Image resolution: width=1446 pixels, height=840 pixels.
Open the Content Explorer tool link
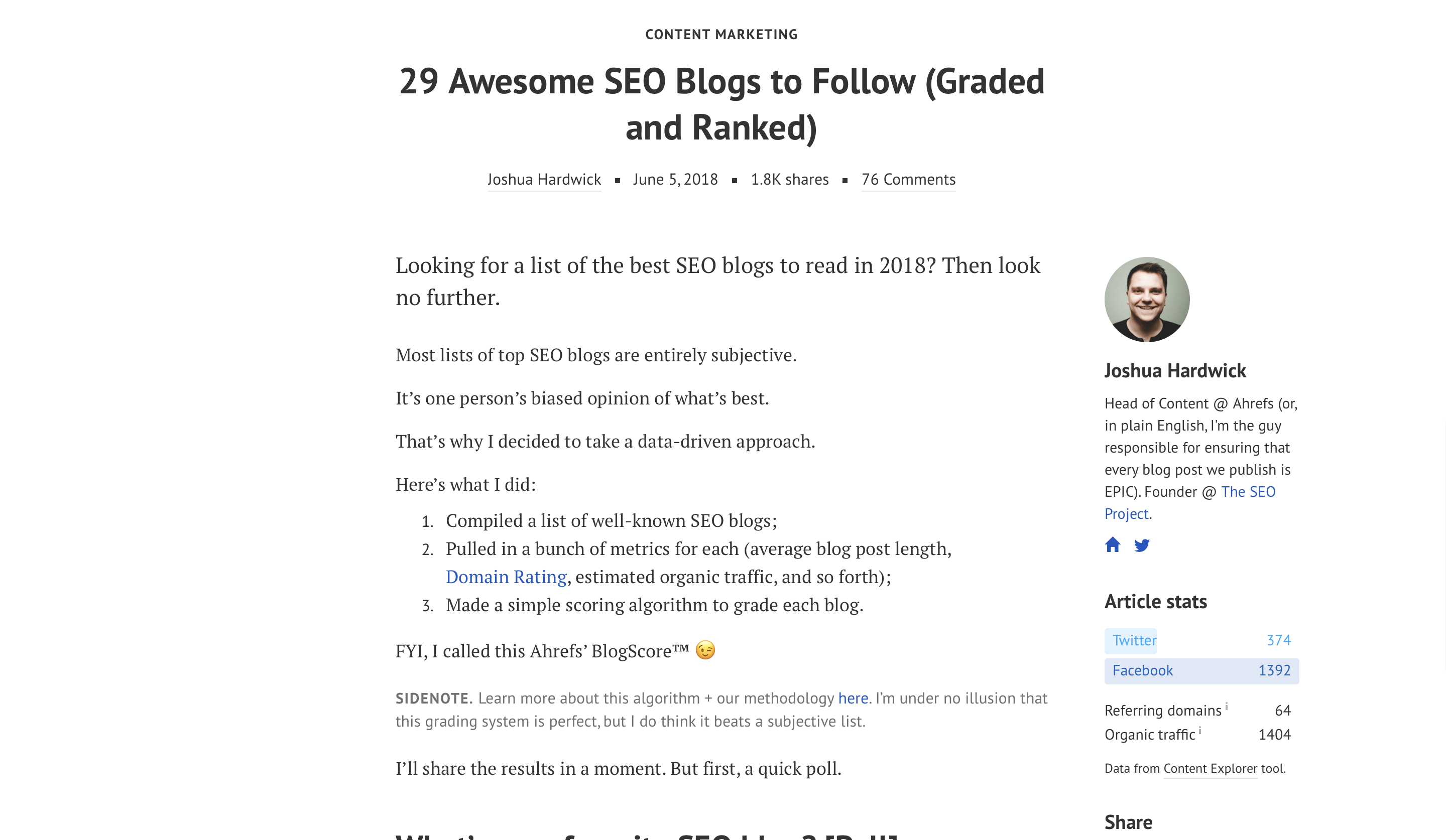1210,769
